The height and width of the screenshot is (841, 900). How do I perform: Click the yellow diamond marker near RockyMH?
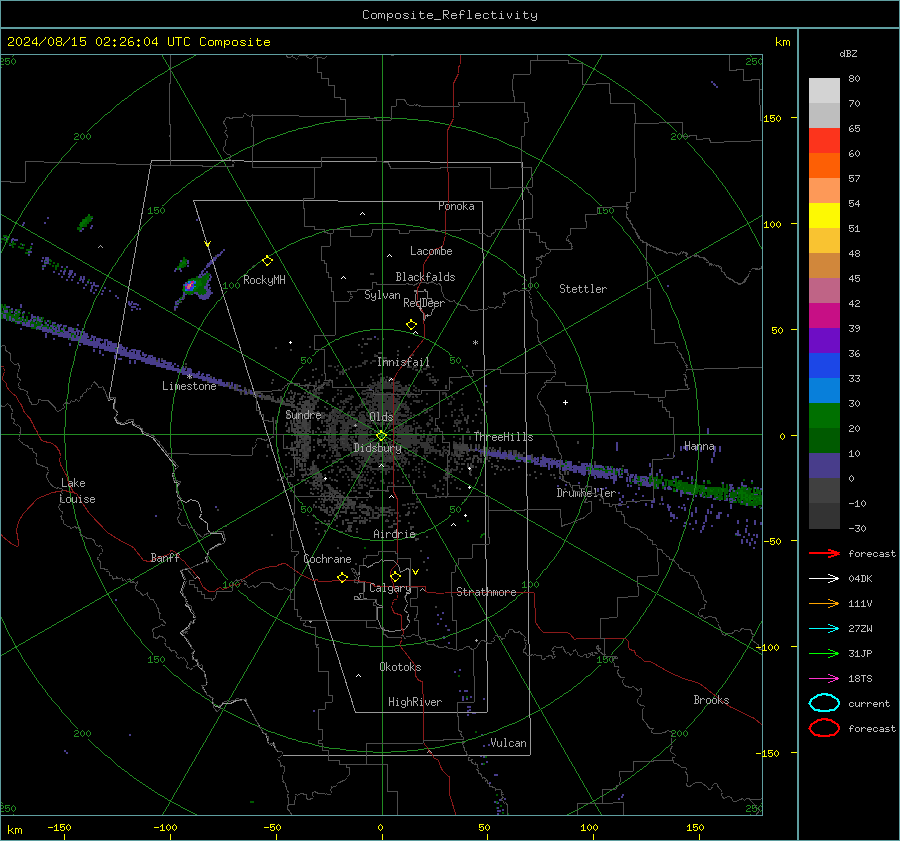[267, 261]
